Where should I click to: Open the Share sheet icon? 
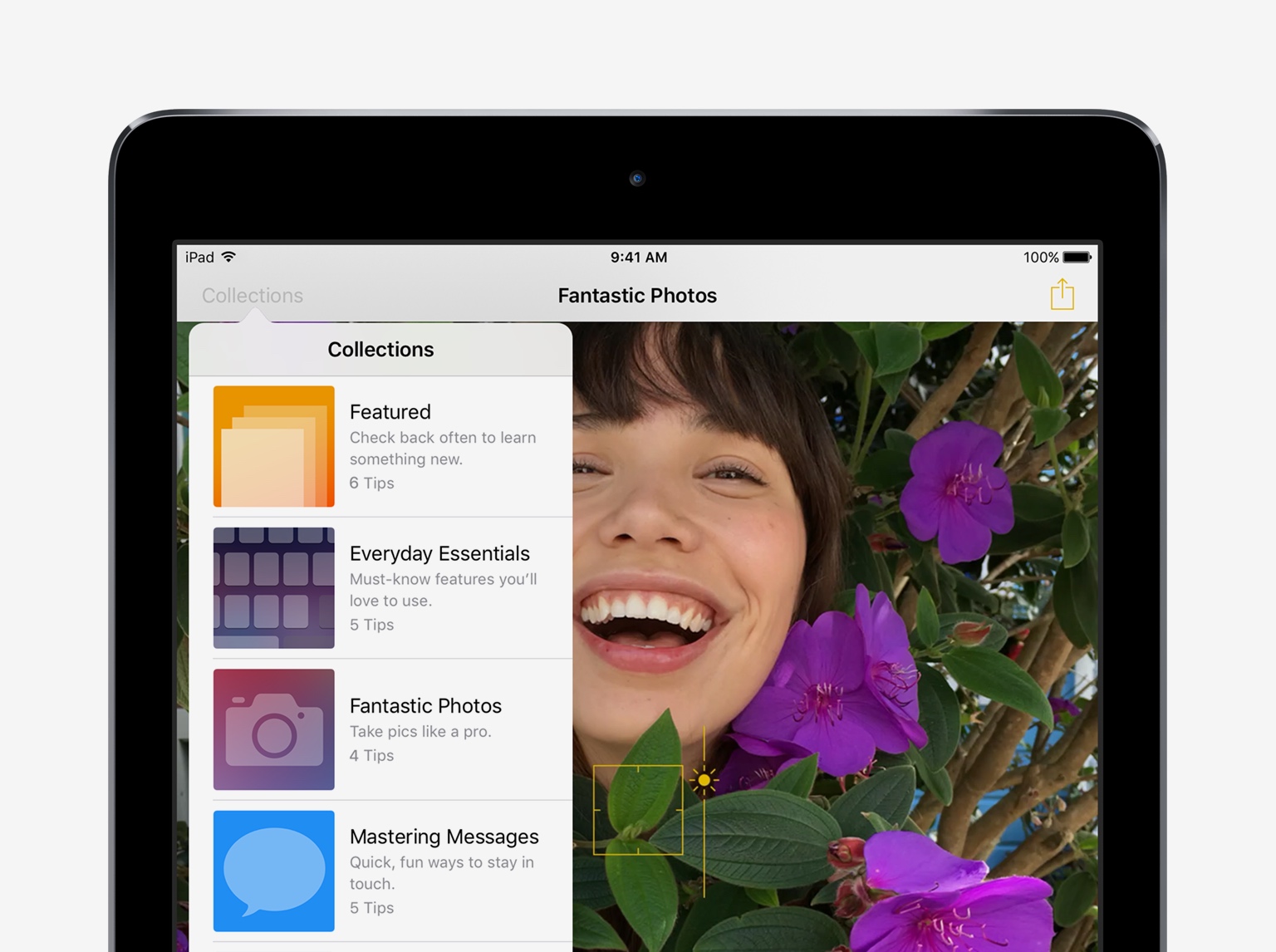1062,295
